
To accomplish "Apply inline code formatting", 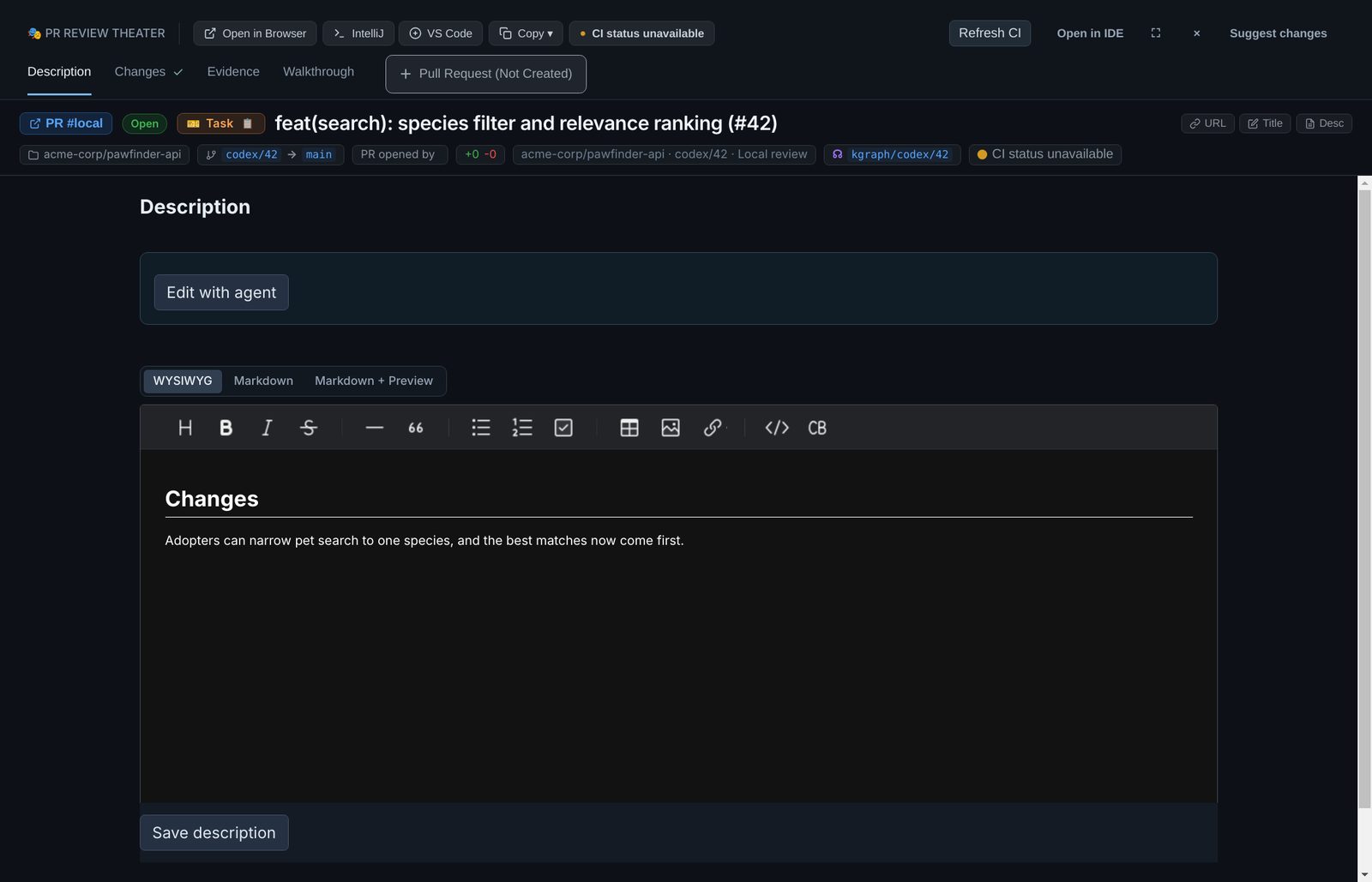I will point(777,428).
